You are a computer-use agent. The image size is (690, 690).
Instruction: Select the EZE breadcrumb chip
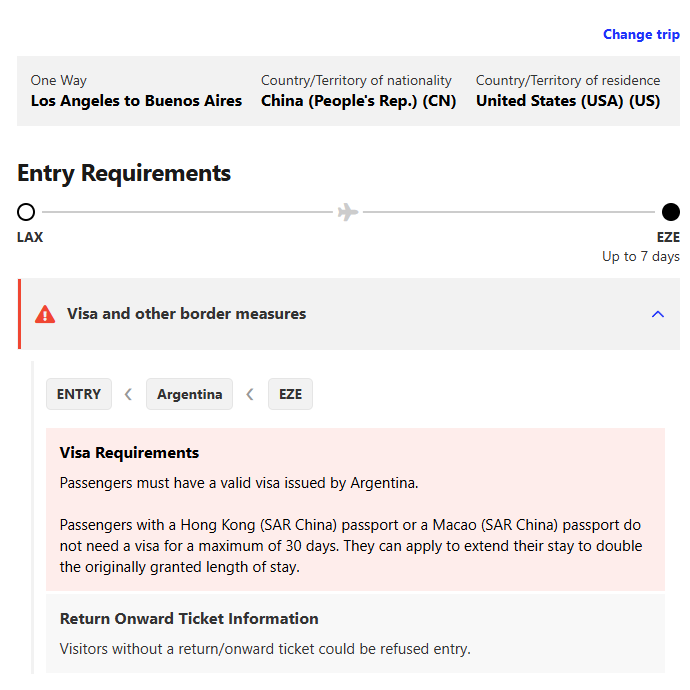pos(290,394)
